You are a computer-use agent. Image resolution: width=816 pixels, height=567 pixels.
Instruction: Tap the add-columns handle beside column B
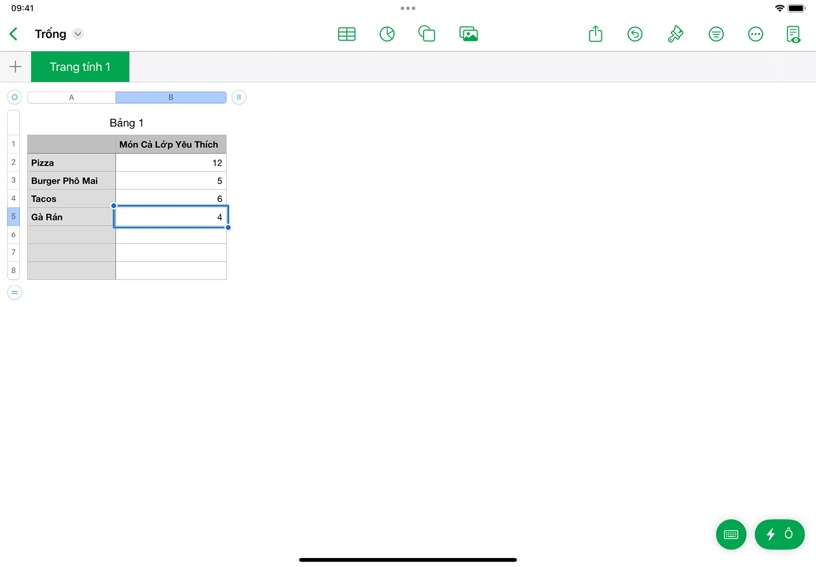tap(239, 98)
